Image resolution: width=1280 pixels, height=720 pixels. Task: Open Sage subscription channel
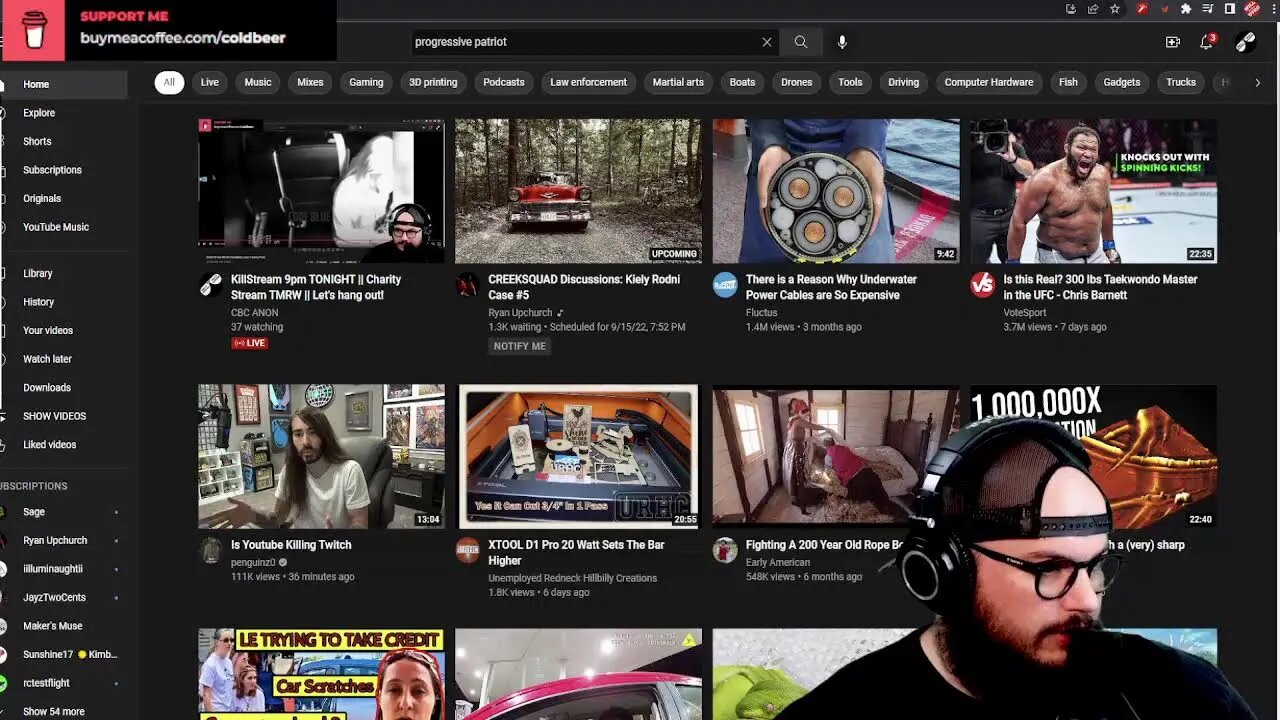pyautogui.click(x=63, y=512)
